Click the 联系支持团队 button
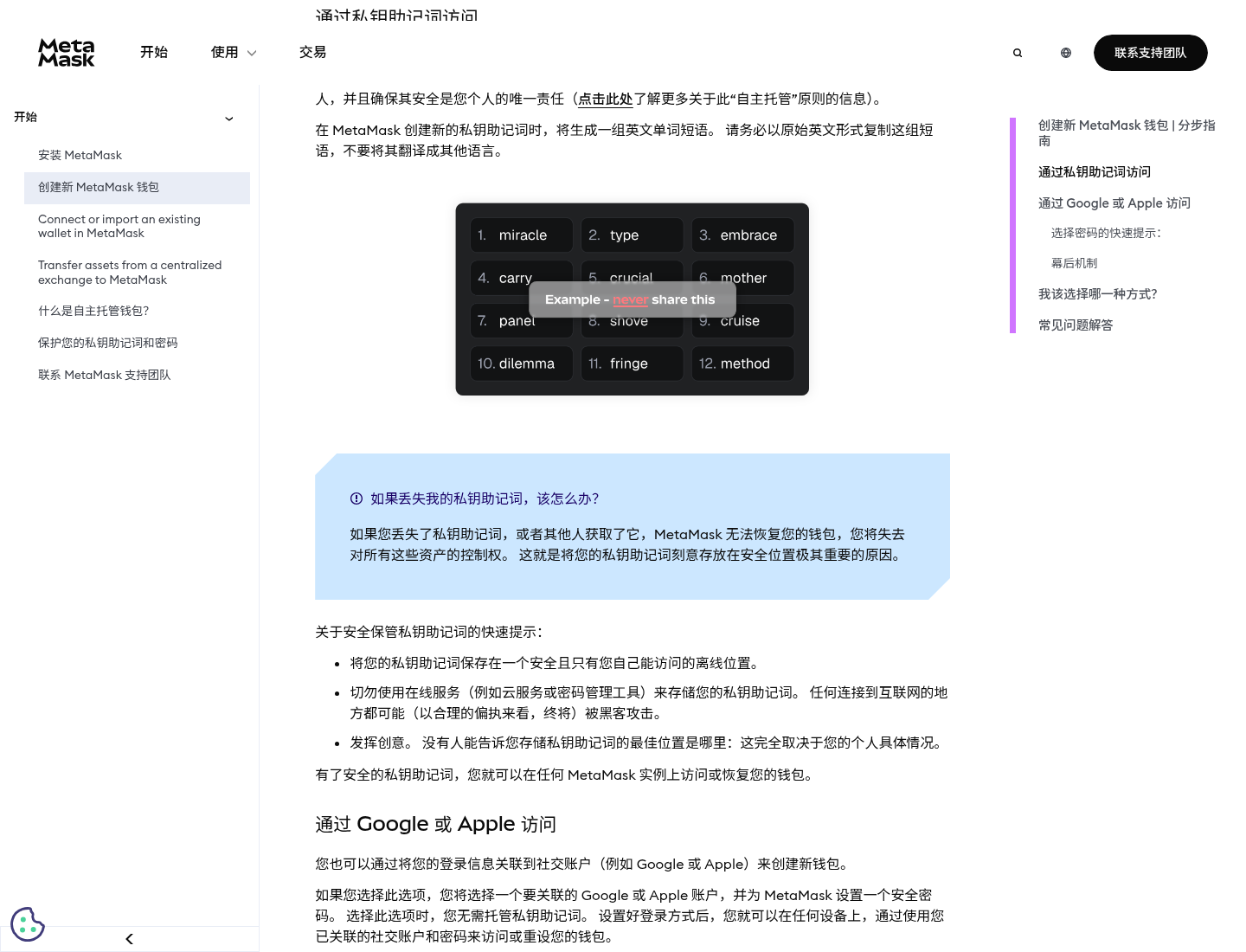The height and width of the screenshot is (952, 1246). coord(1151,53)
